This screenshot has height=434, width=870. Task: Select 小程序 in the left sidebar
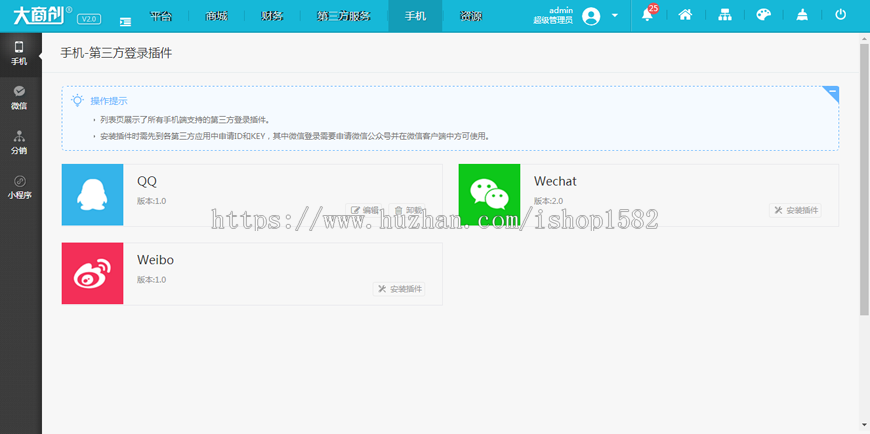(19, 188)
